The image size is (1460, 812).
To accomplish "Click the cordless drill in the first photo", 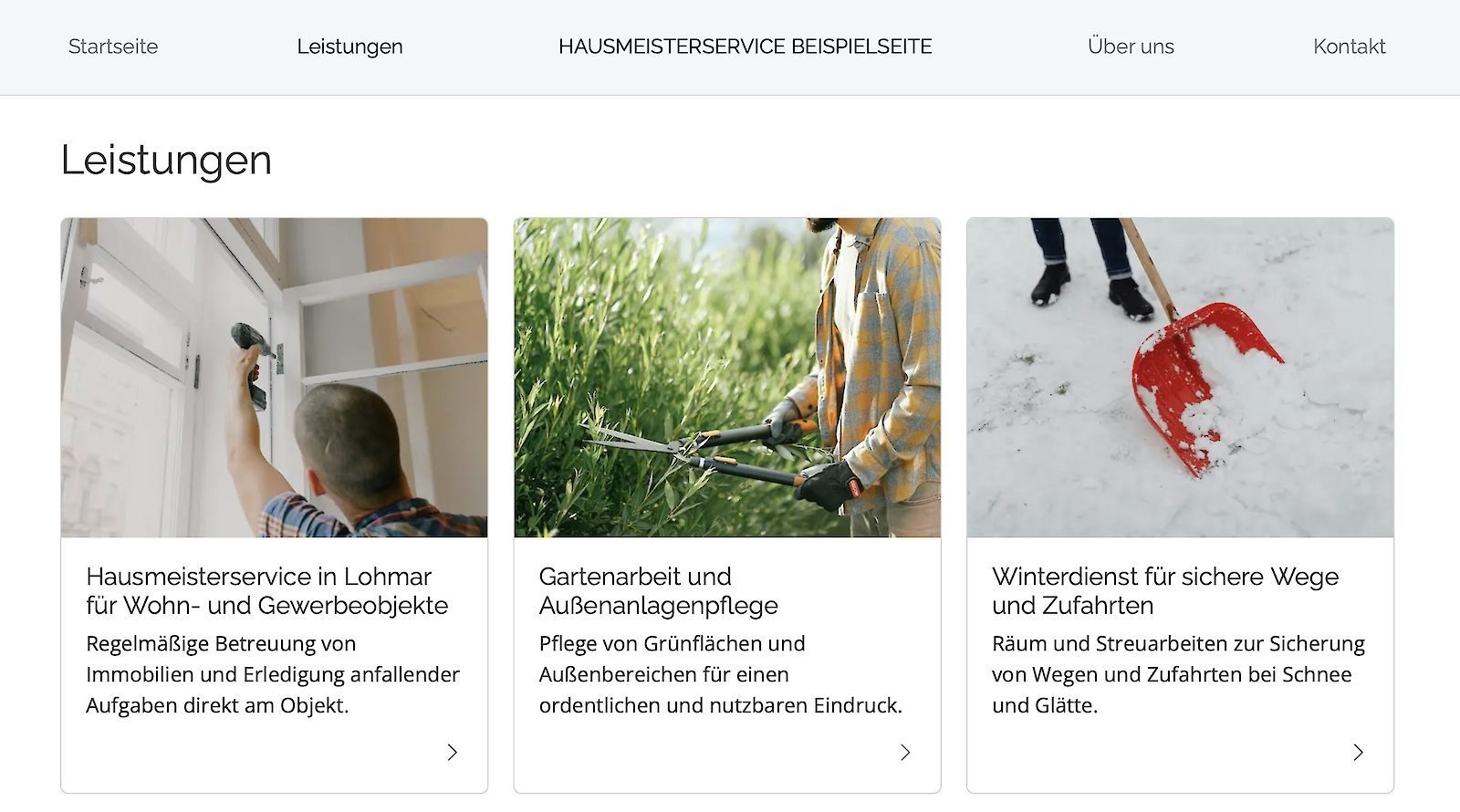I will click(253, 362).
